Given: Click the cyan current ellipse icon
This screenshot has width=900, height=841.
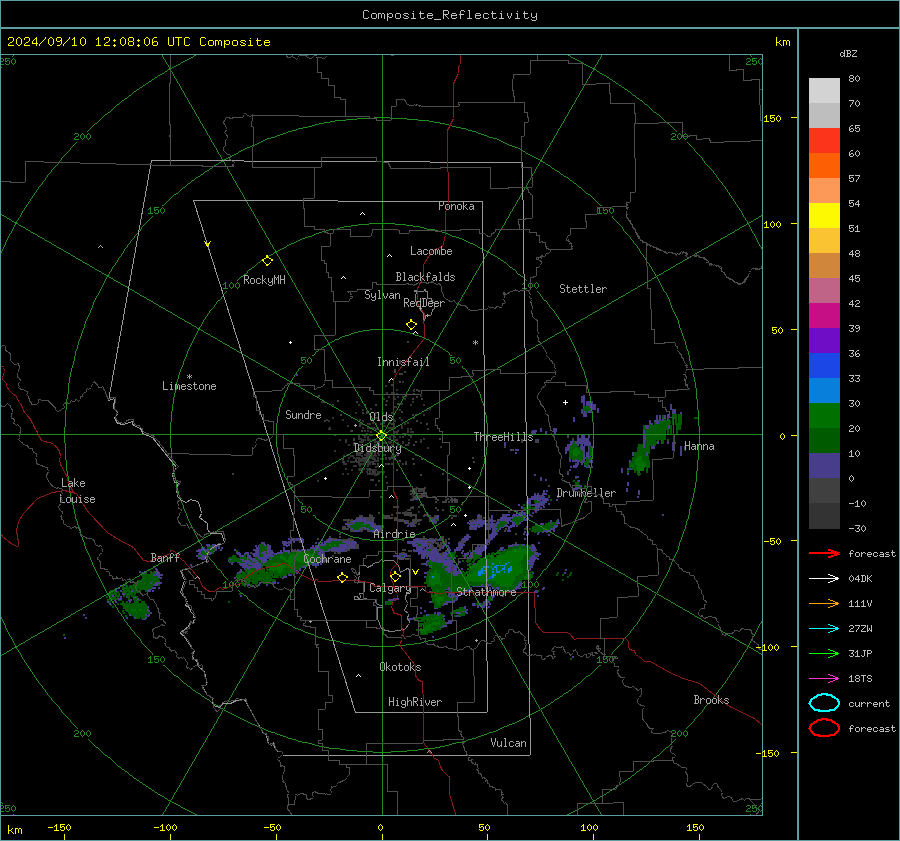Looking at the screenshot, I should 824,703.
